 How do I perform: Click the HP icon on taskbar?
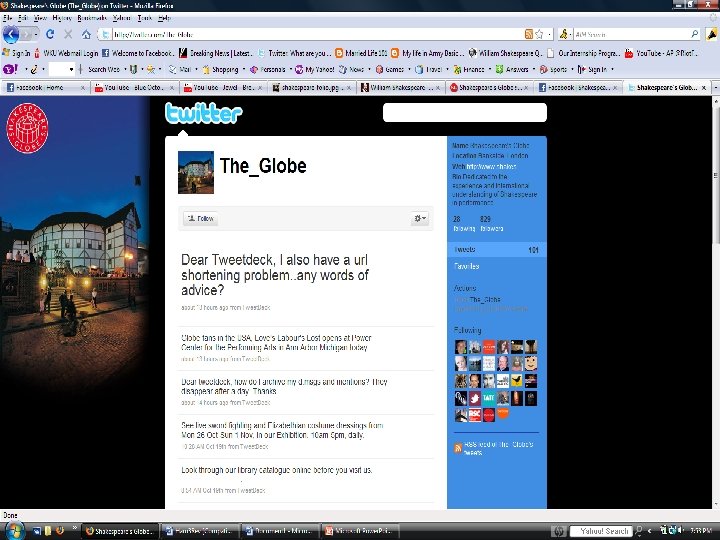click(559, 531)
